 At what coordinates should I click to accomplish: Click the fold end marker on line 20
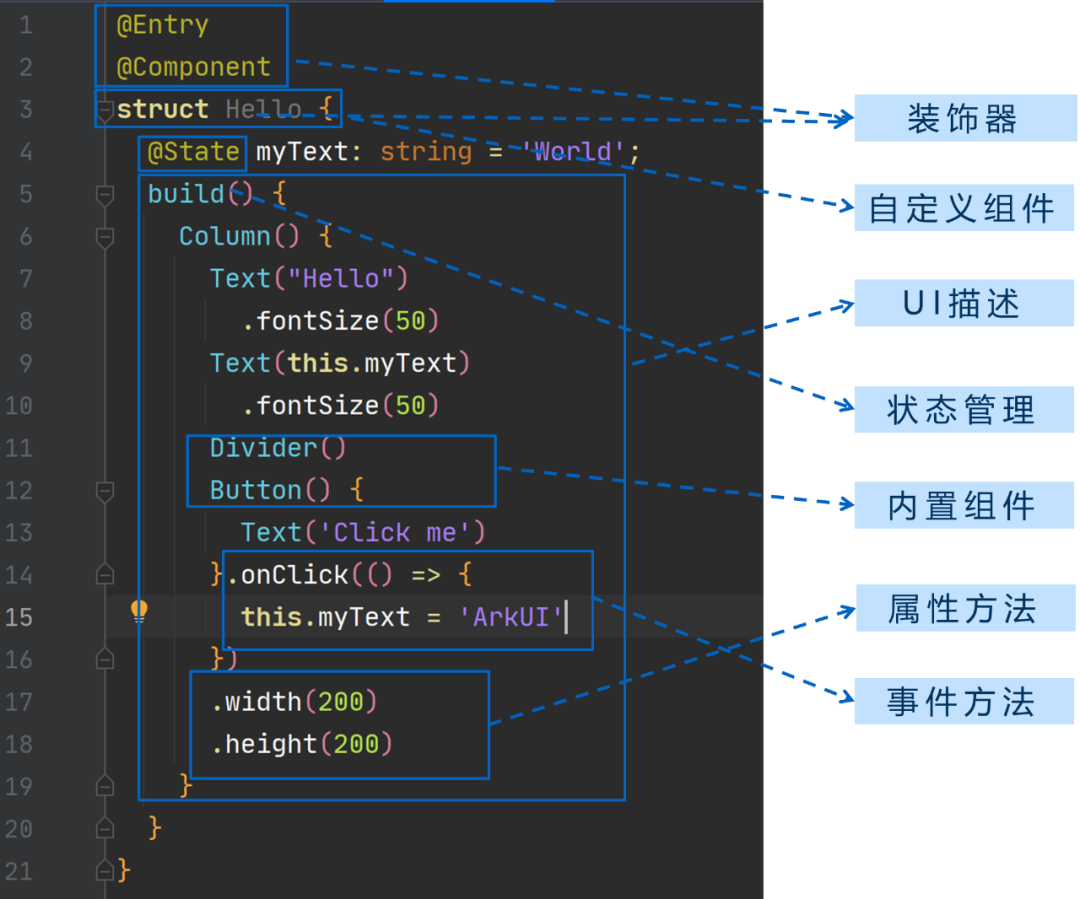pyautogui.click(x=105, y=827)
